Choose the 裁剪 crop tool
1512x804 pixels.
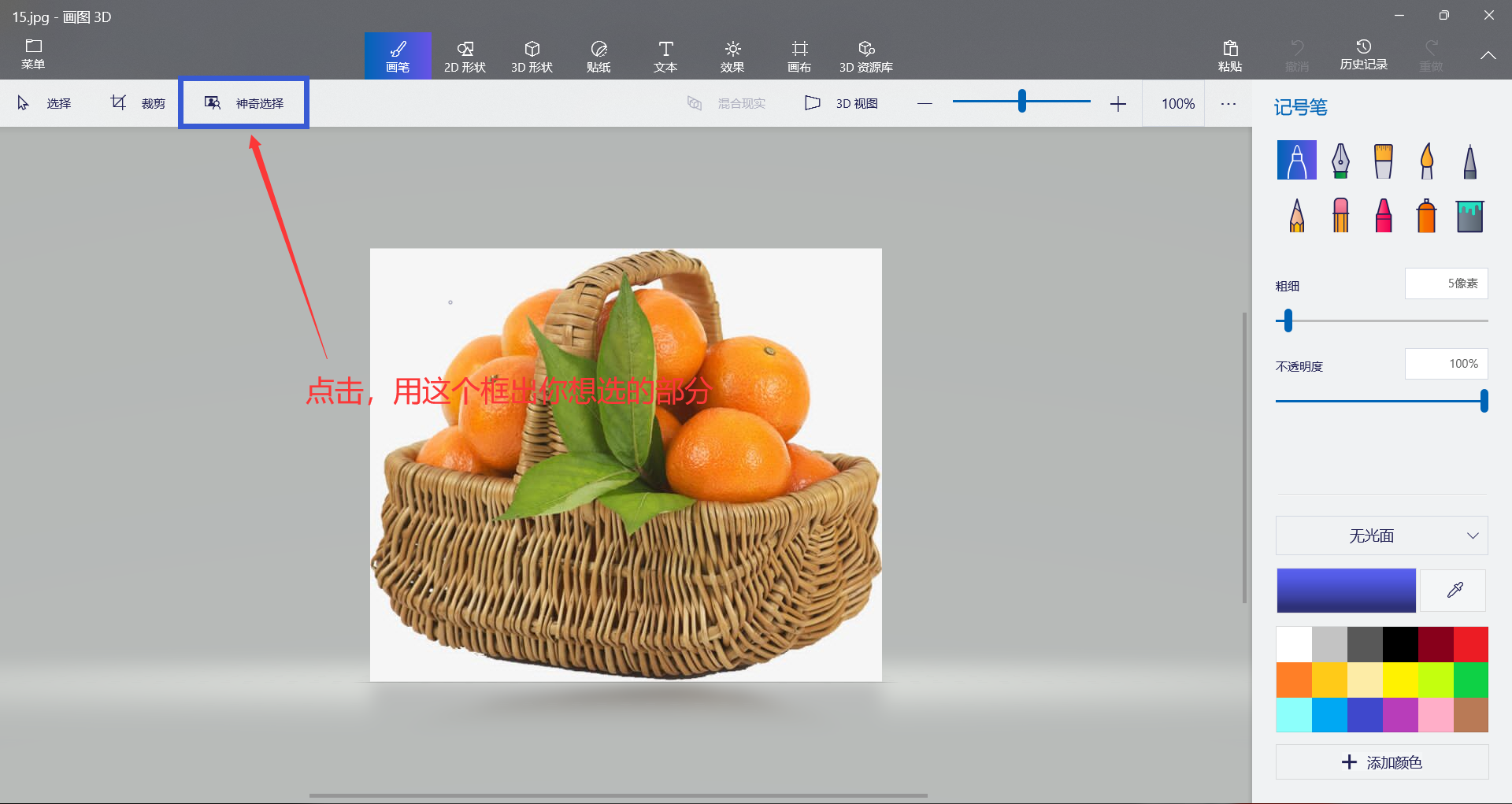point(138,103)
